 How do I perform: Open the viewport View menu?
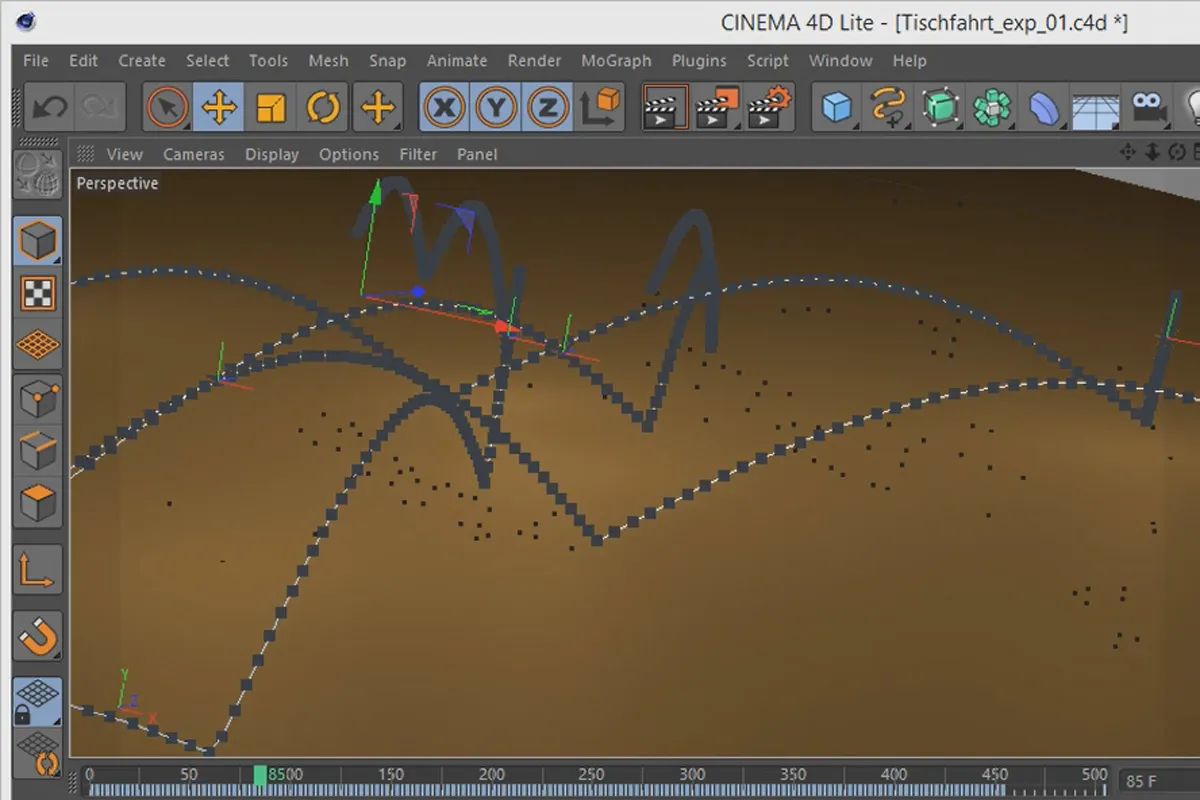[125, 154]
